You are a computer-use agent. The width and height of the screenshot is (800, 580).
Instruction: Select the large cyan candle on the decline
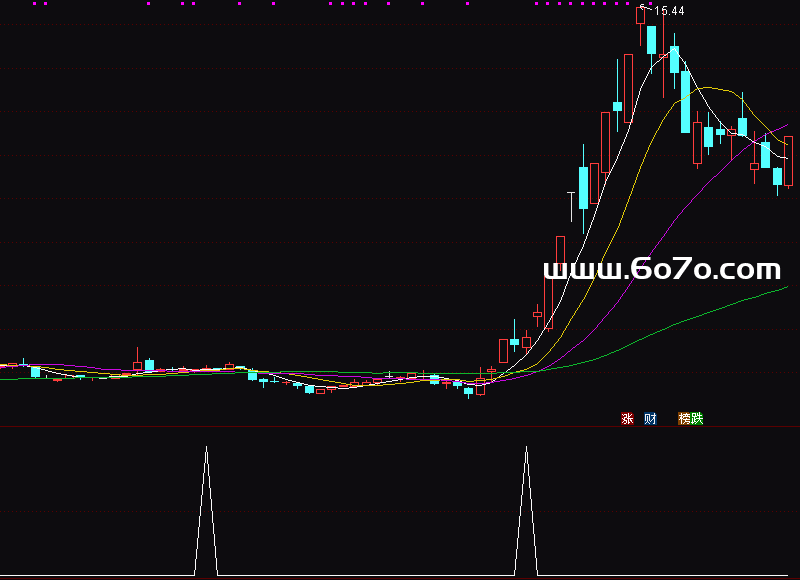685,100
